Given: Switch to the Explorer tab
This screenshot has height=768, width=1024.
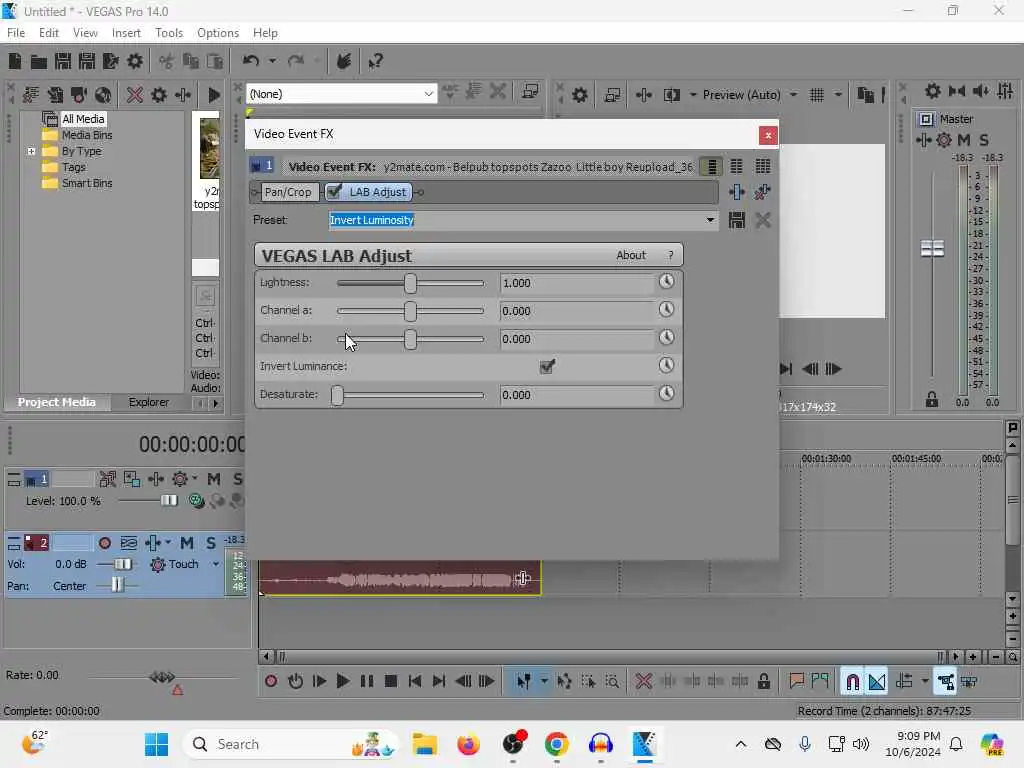Looking at the screenshot, I should (x=149, y=402).
